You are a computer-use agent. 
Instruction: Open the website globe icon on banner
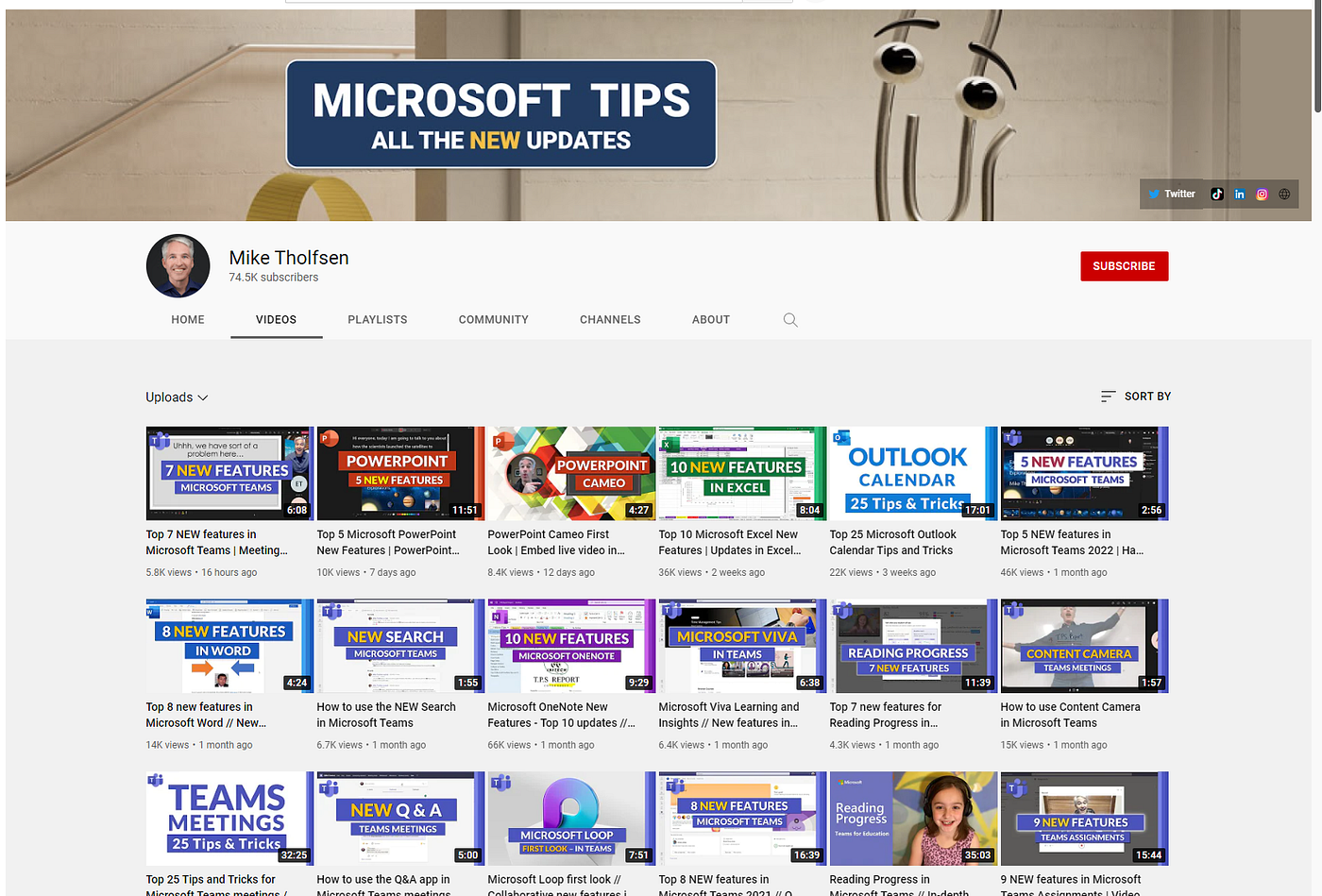click(1284, 194)
